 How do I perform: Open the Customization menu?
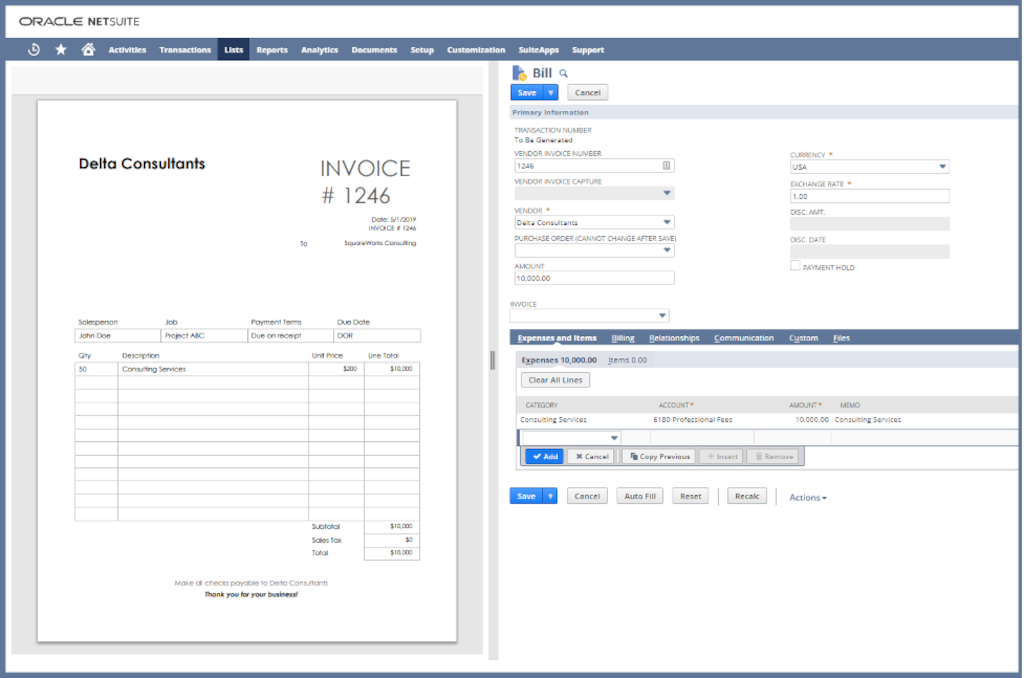pos(476,50)
